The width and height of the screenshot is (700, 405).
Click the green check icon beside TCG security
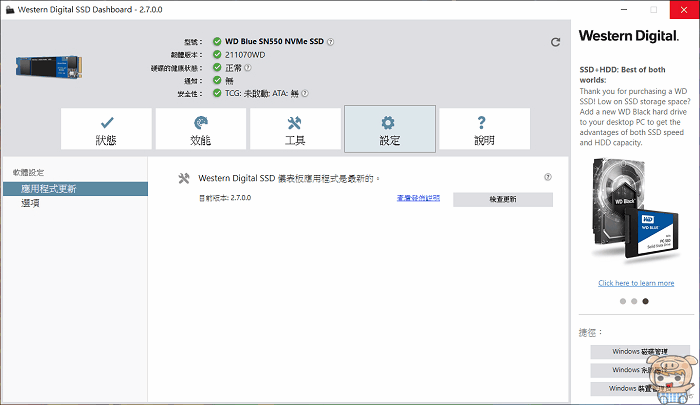(x=217, y=93)
